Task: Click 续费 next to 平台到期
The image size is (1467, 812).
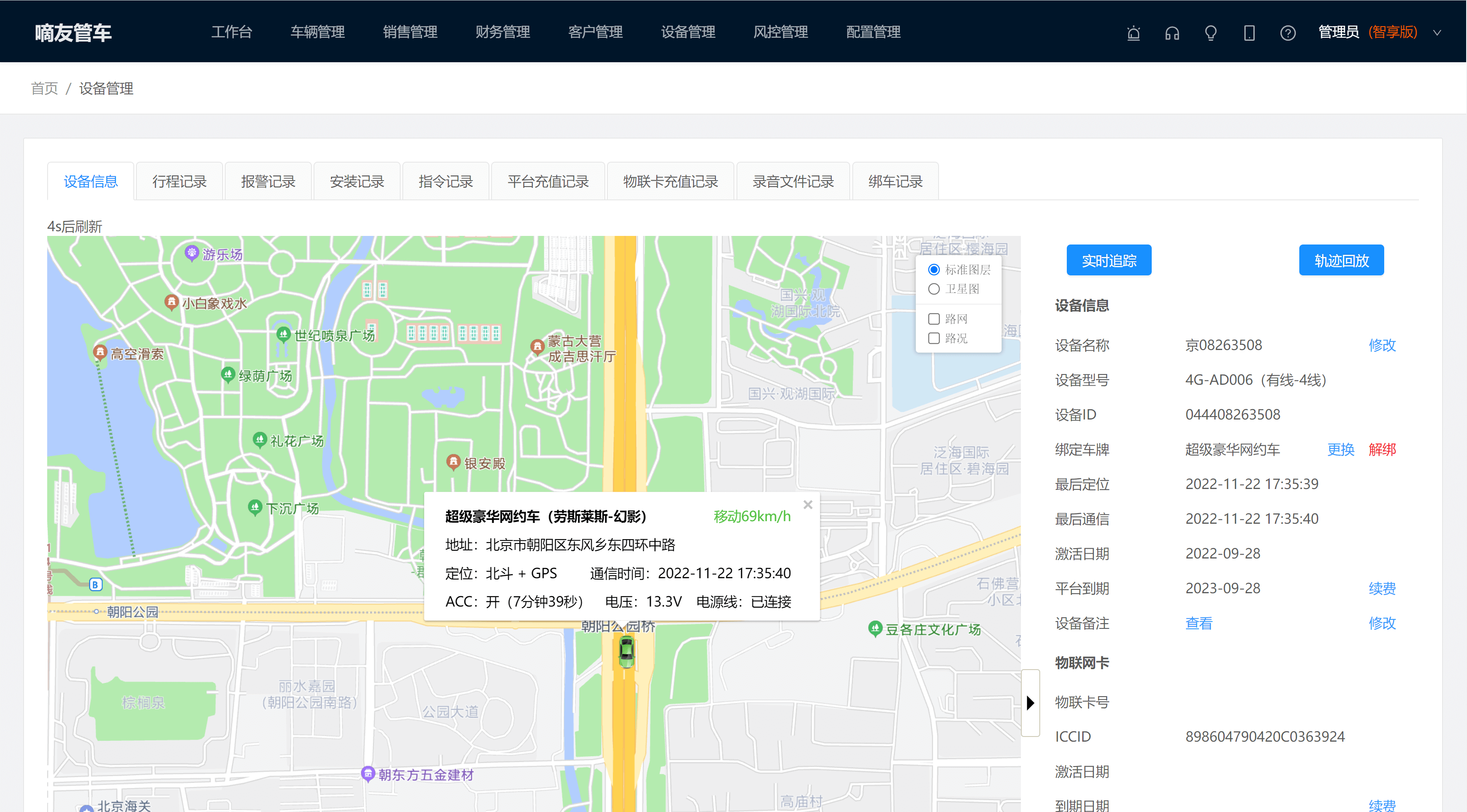Action: (1382, 588)
